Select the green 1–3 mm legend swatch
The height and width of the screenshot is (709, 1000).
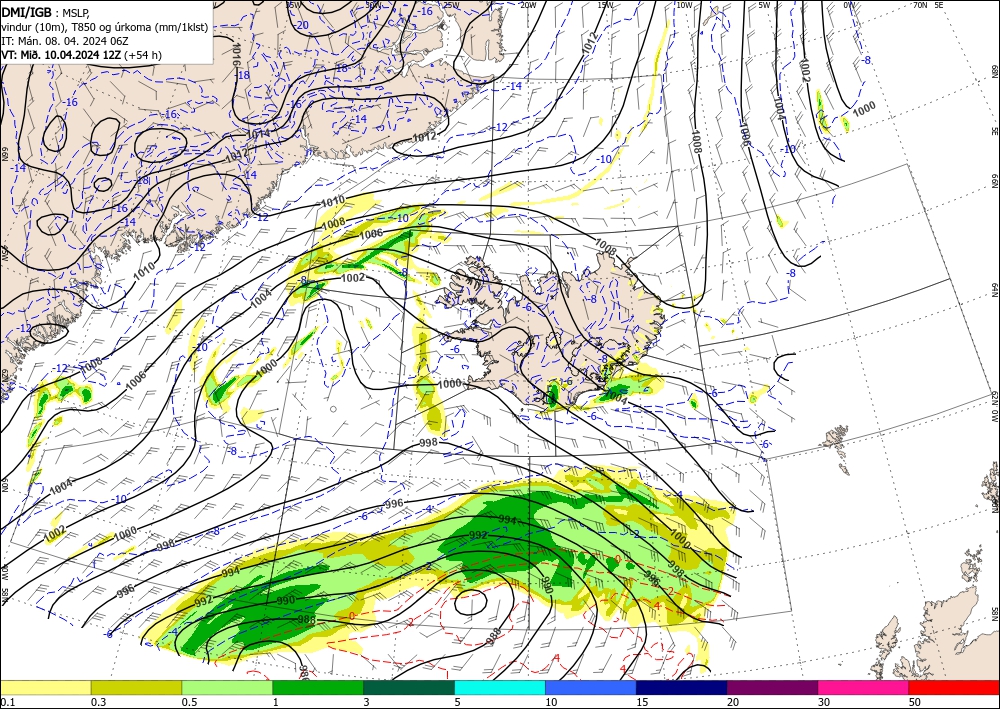click(318, 687)
